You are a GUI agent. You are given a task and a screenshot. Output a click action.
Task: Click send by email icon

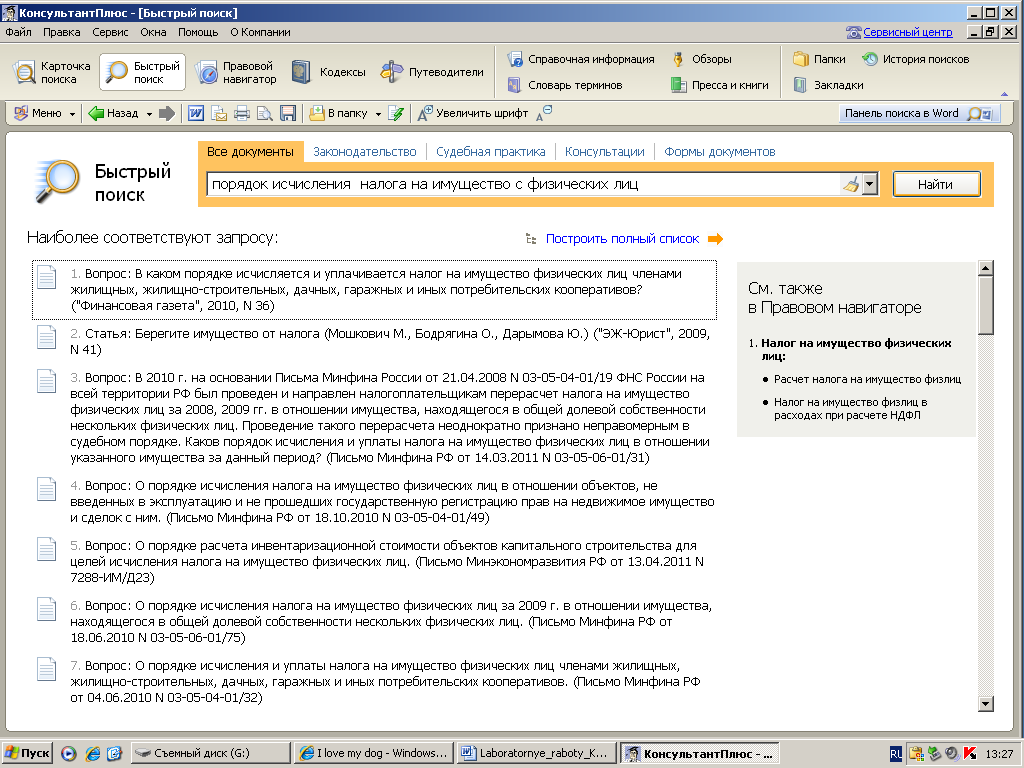(x=219, y=113)
